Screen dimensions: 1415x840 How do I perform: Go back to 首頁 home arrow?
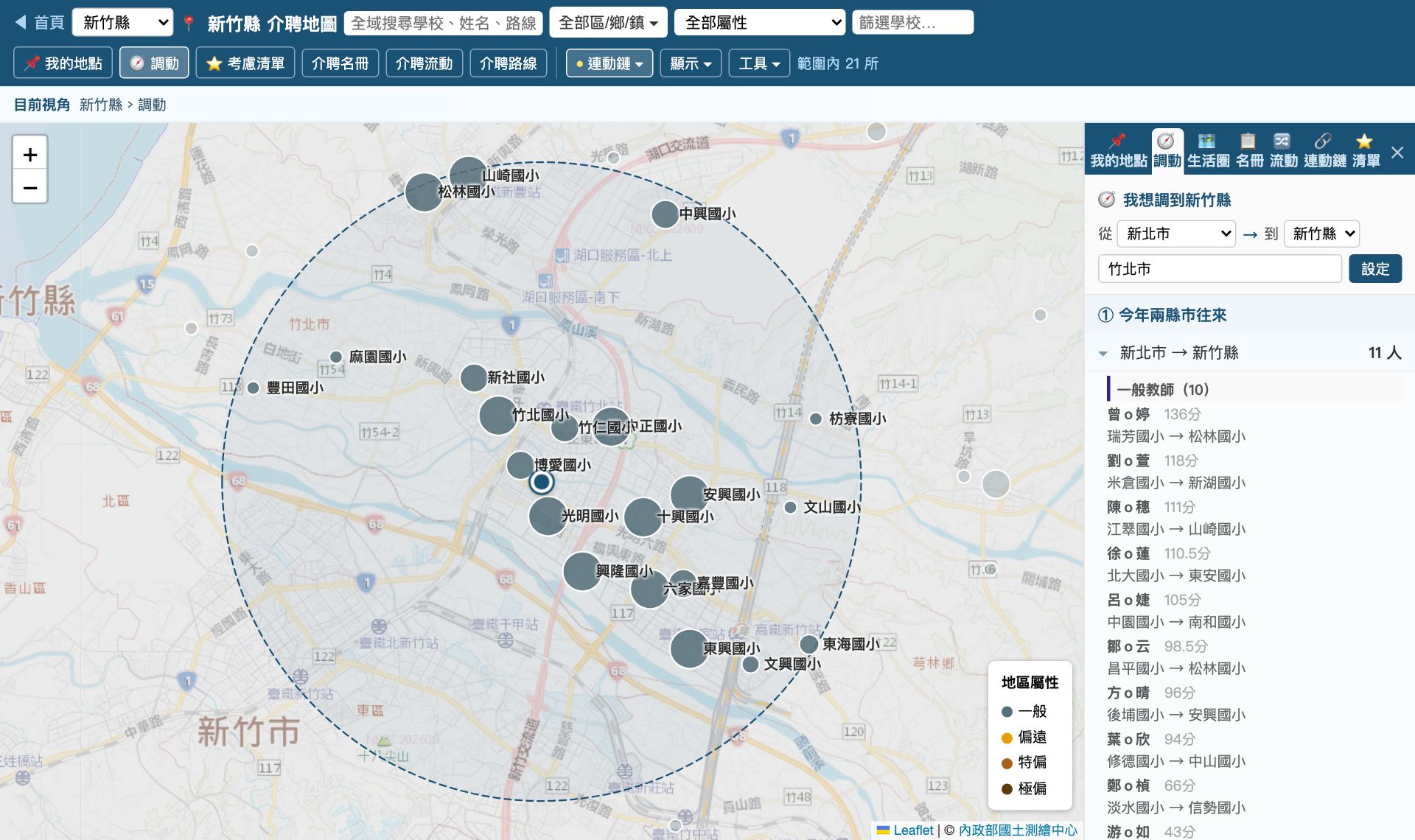coord(40,23)
